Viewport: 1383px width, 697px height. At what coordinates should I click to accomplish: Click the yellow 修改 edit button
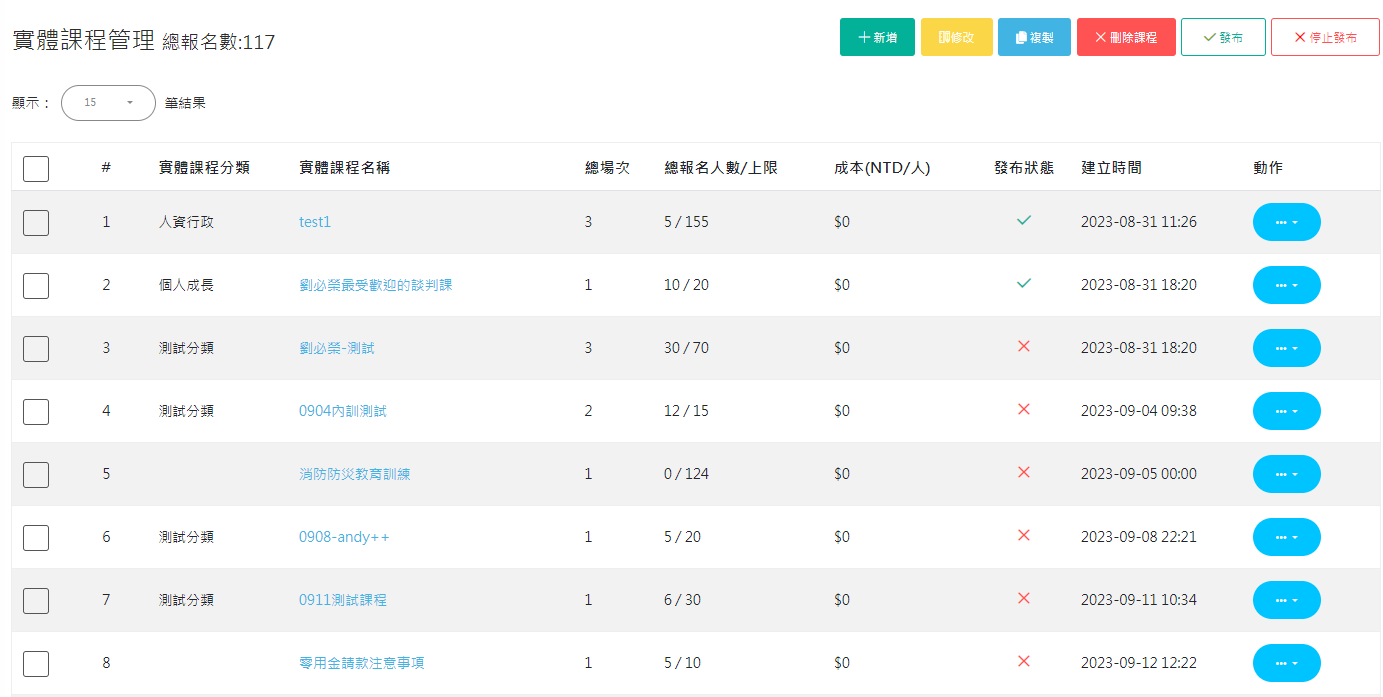click(956, 37)
